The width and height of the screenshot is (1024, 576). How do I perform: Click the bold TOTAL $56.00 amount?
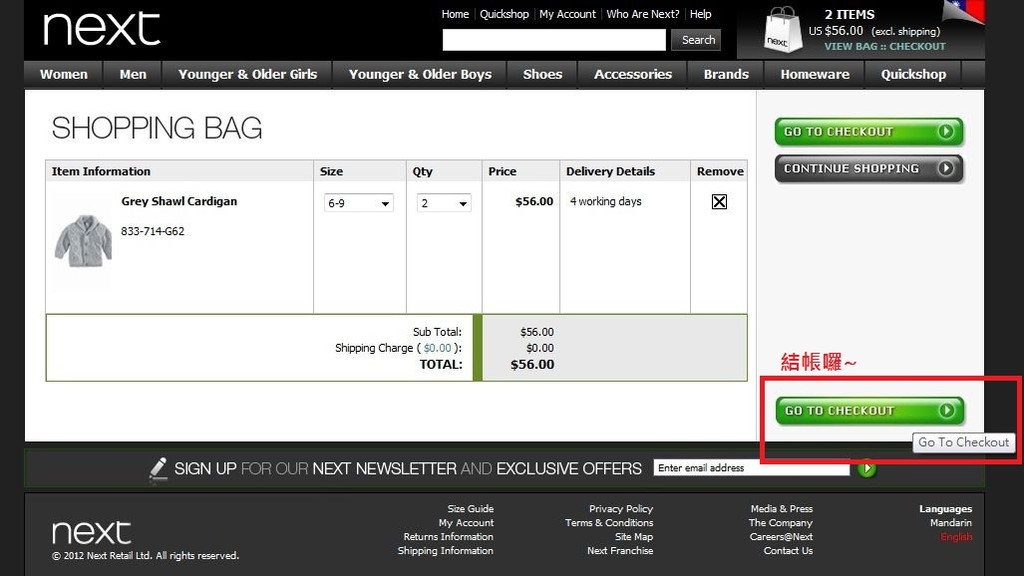coord(532,364)
